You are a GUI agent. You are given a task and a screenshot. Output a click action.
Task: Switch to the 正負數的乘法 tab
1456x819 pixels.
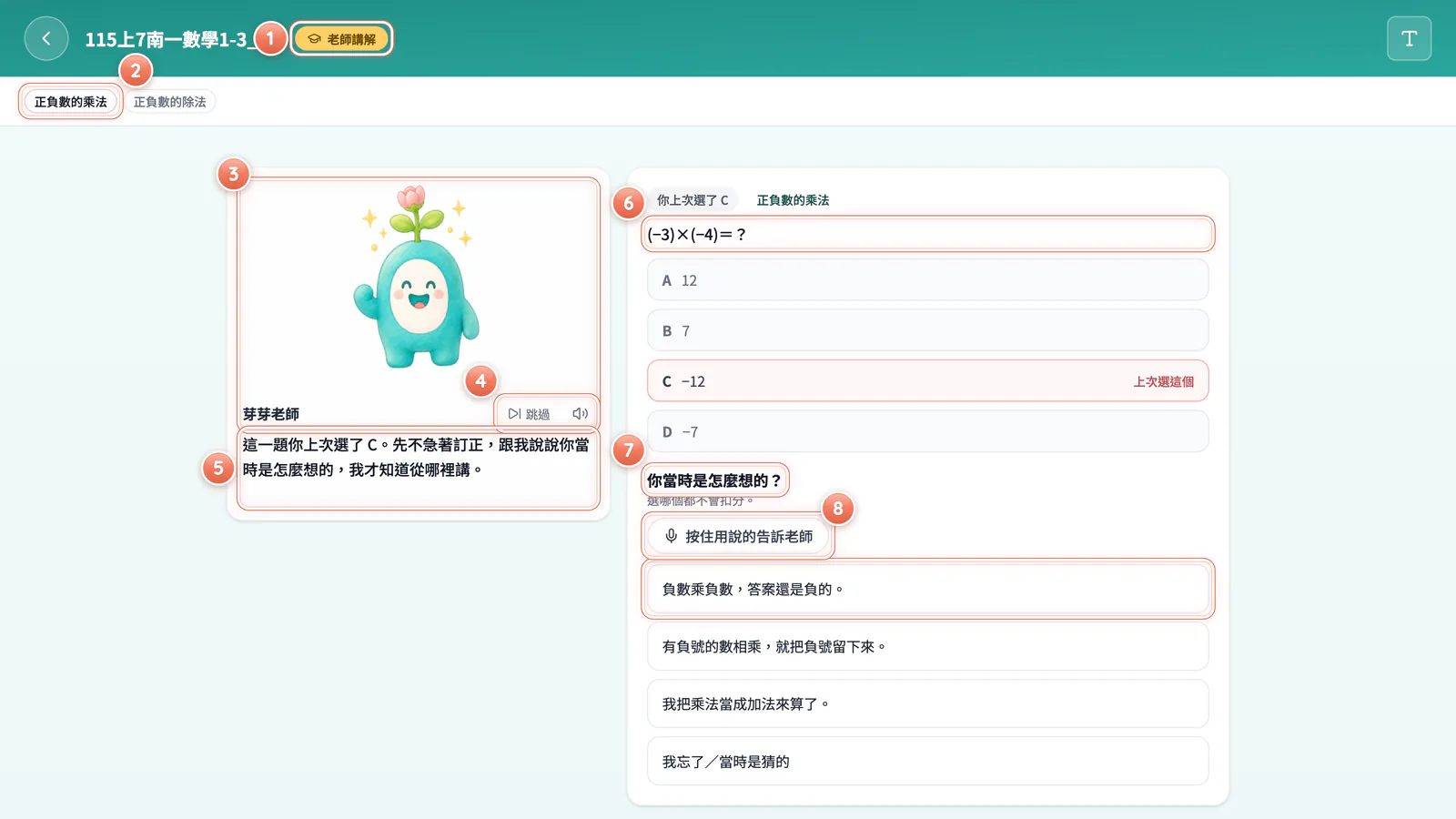tap(71, 102)
